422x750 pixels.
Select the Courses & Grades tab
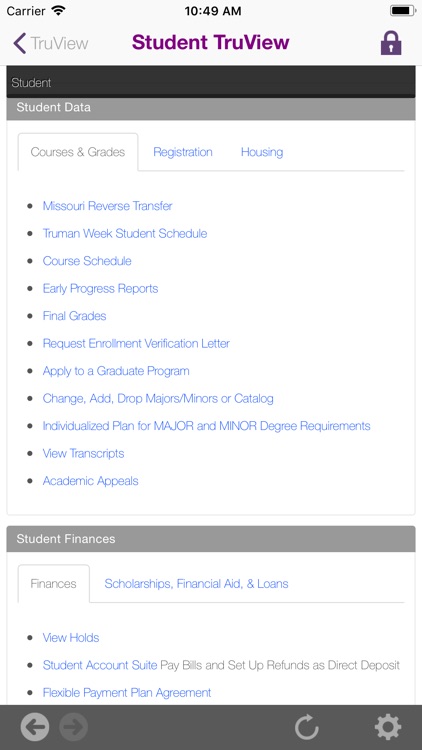pos(78,152)
